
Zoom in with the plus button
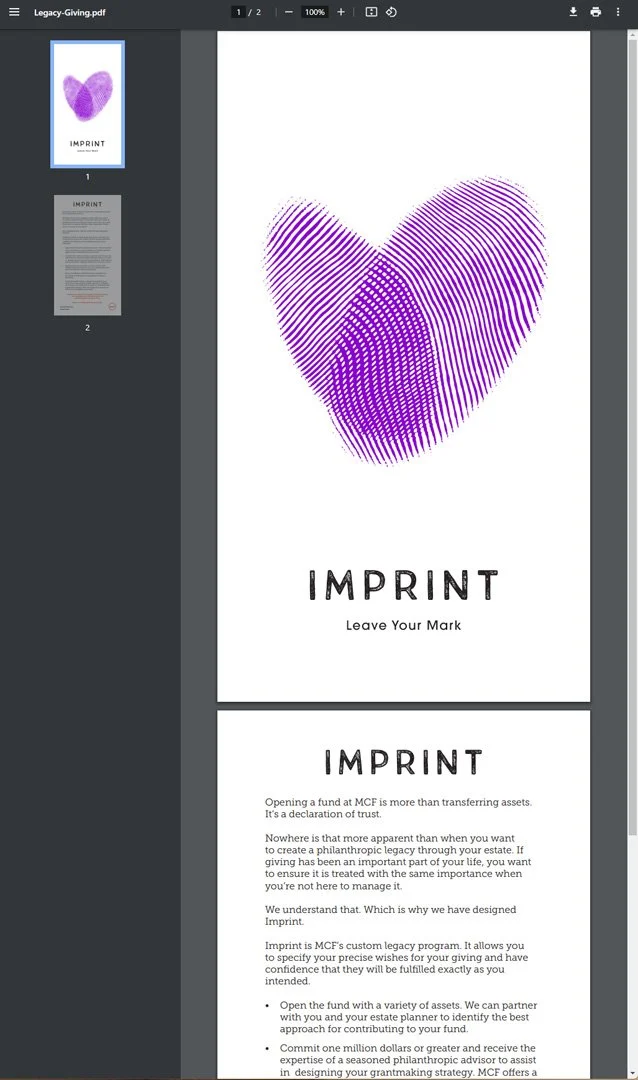point(340,12)
